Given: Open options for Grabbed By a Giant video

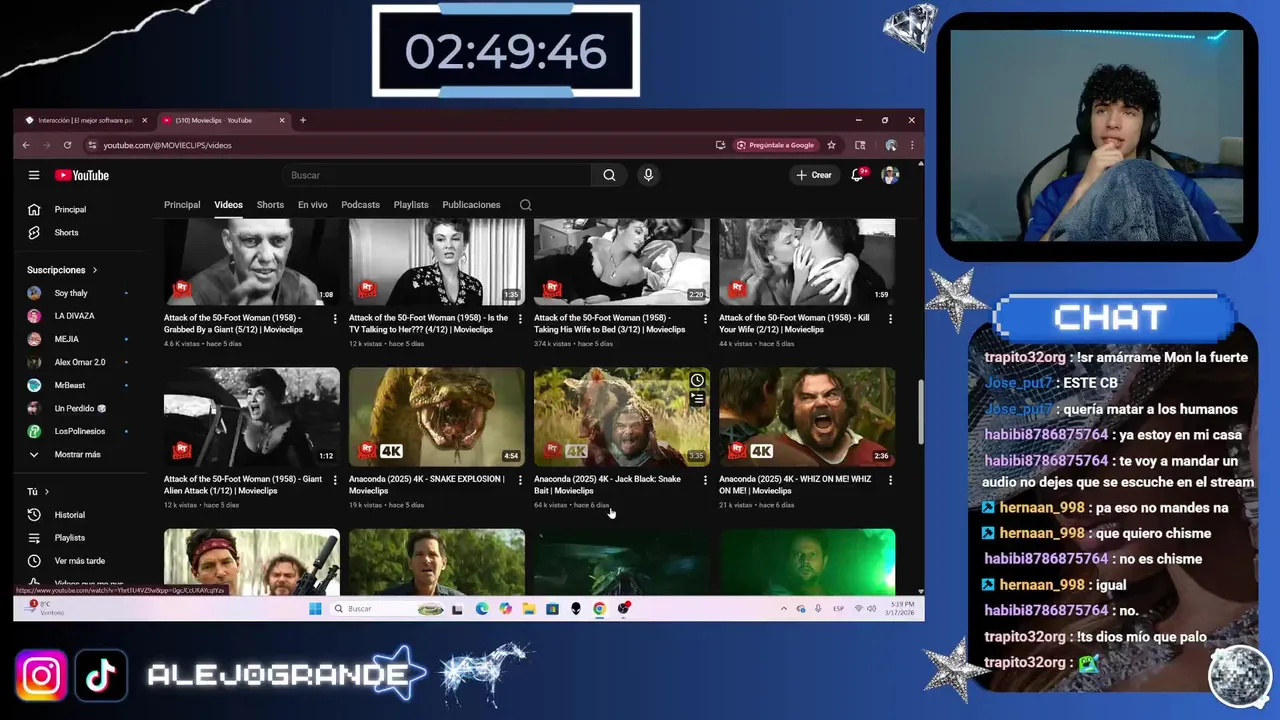Looking at the screenshot, I should [x=335, y=319].
